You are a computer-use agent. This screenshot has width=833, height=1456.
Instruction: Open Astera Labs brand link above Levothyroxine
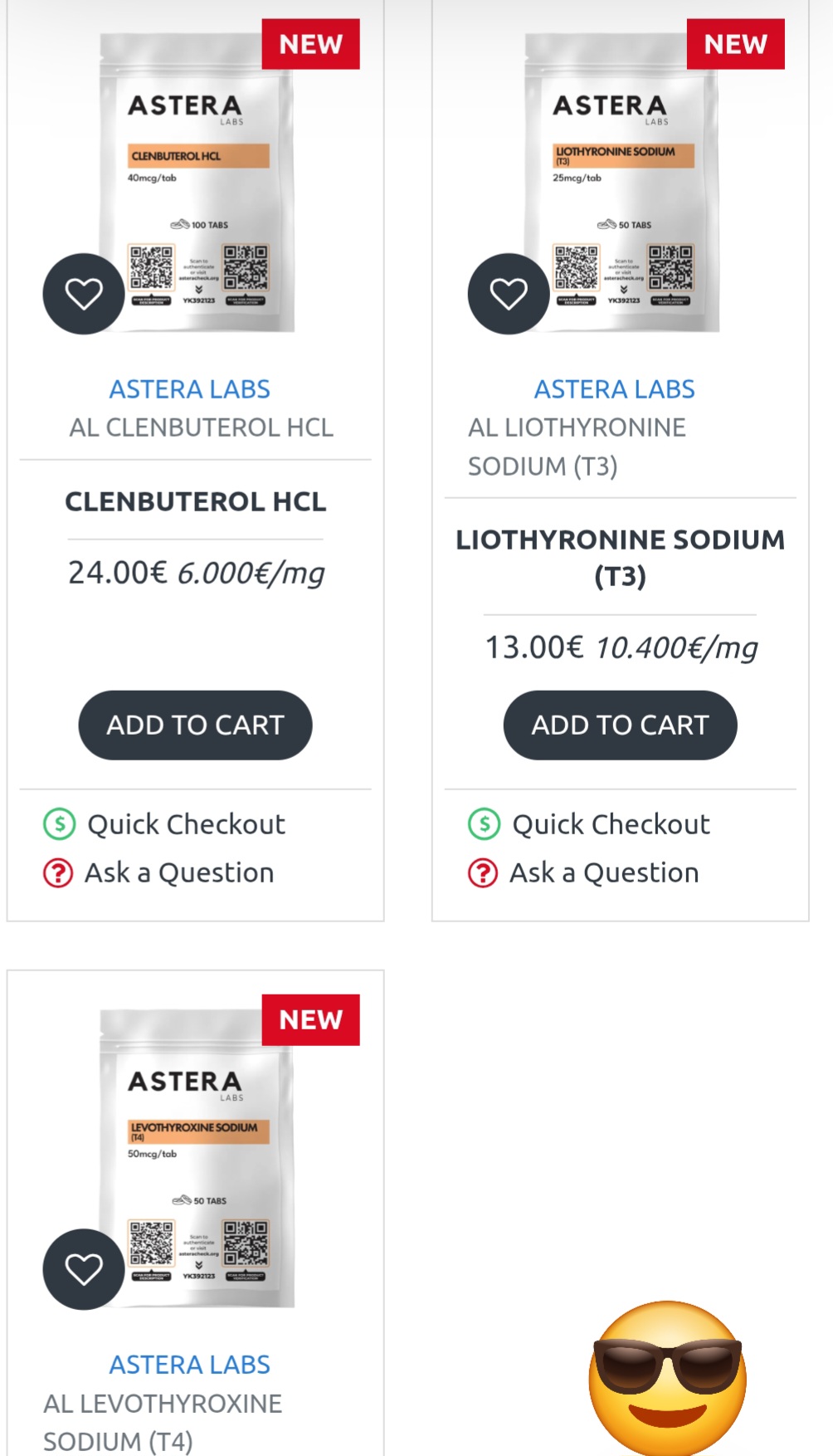[x=190, y=1365]
